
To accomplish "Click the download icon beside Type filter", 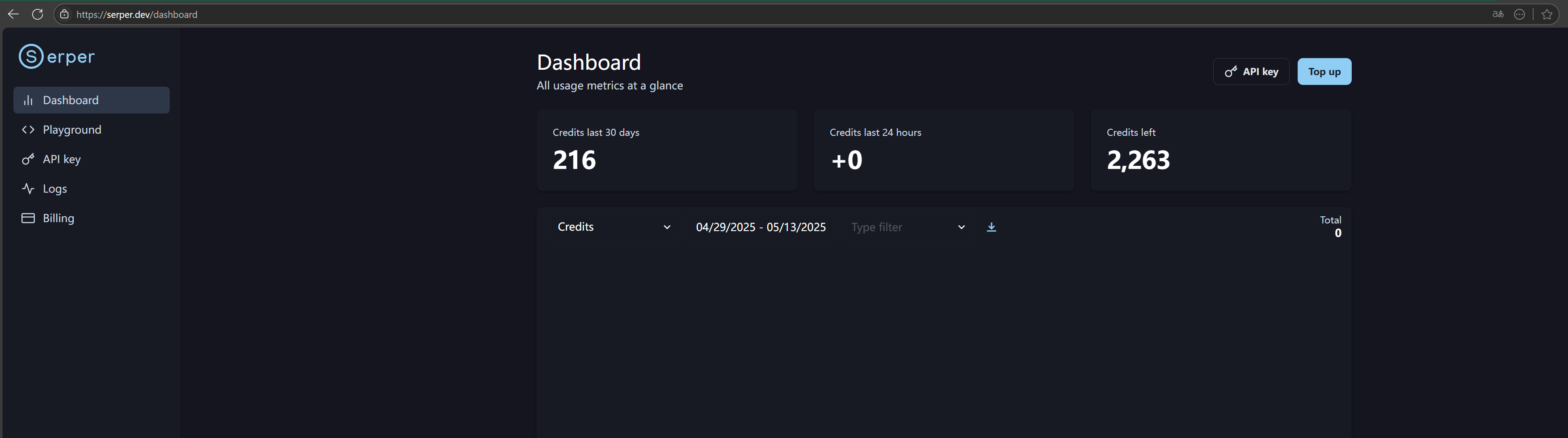I will click(x=991, y=227).
